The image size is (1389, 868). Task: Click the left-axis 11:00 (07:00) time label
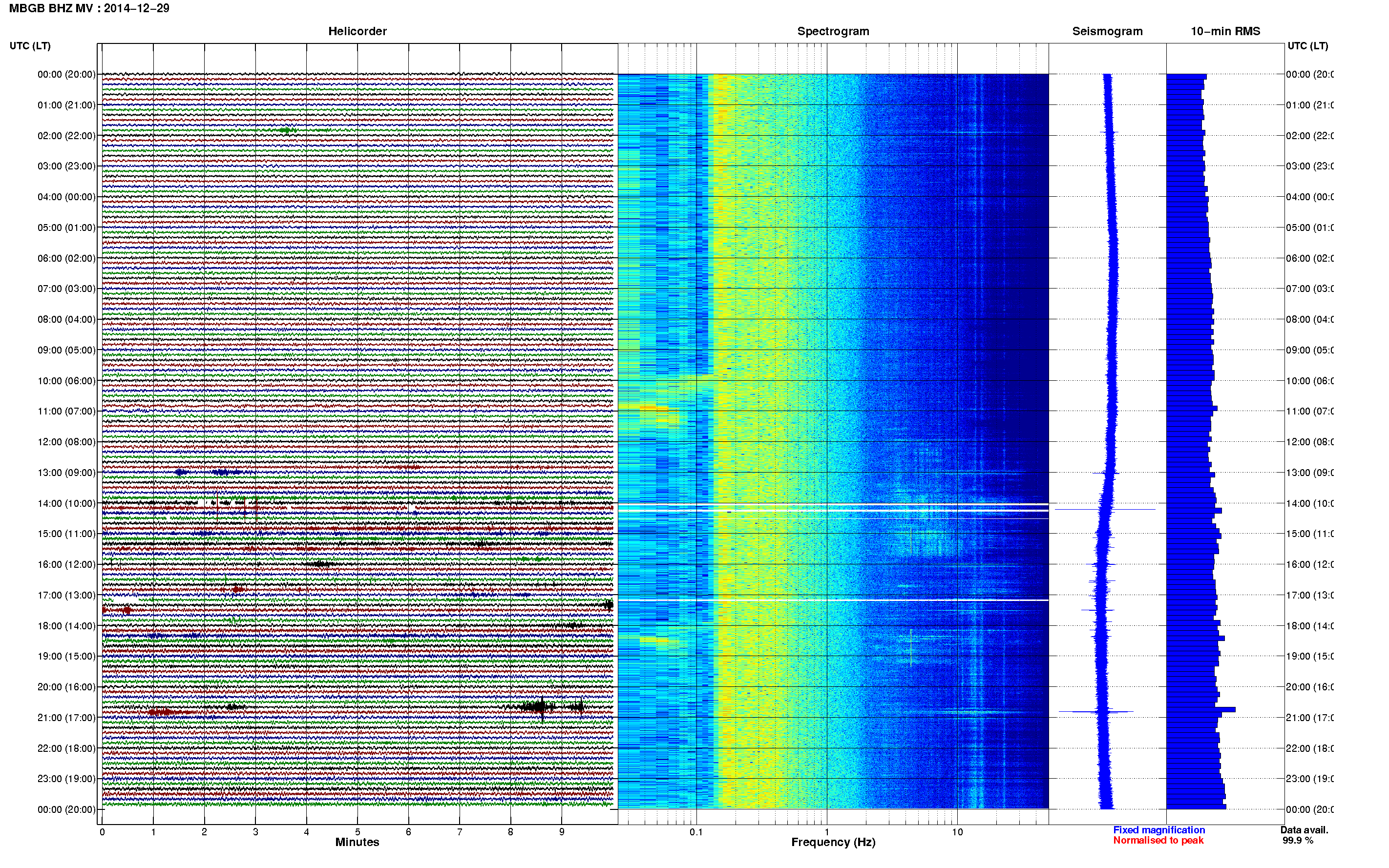click(66, 411)
